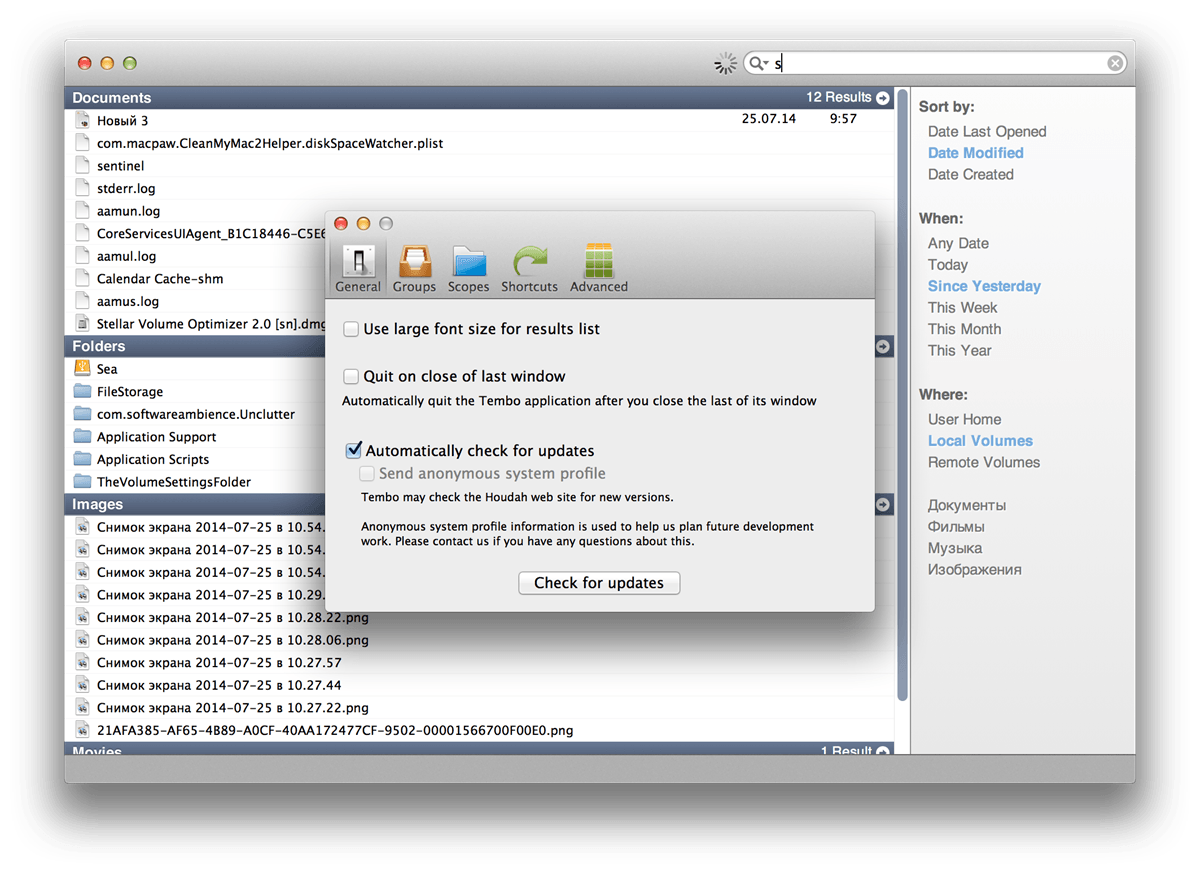1200x872 pixels.
Task: Open the Scopes preferences tab
Action: coord(468,268)
